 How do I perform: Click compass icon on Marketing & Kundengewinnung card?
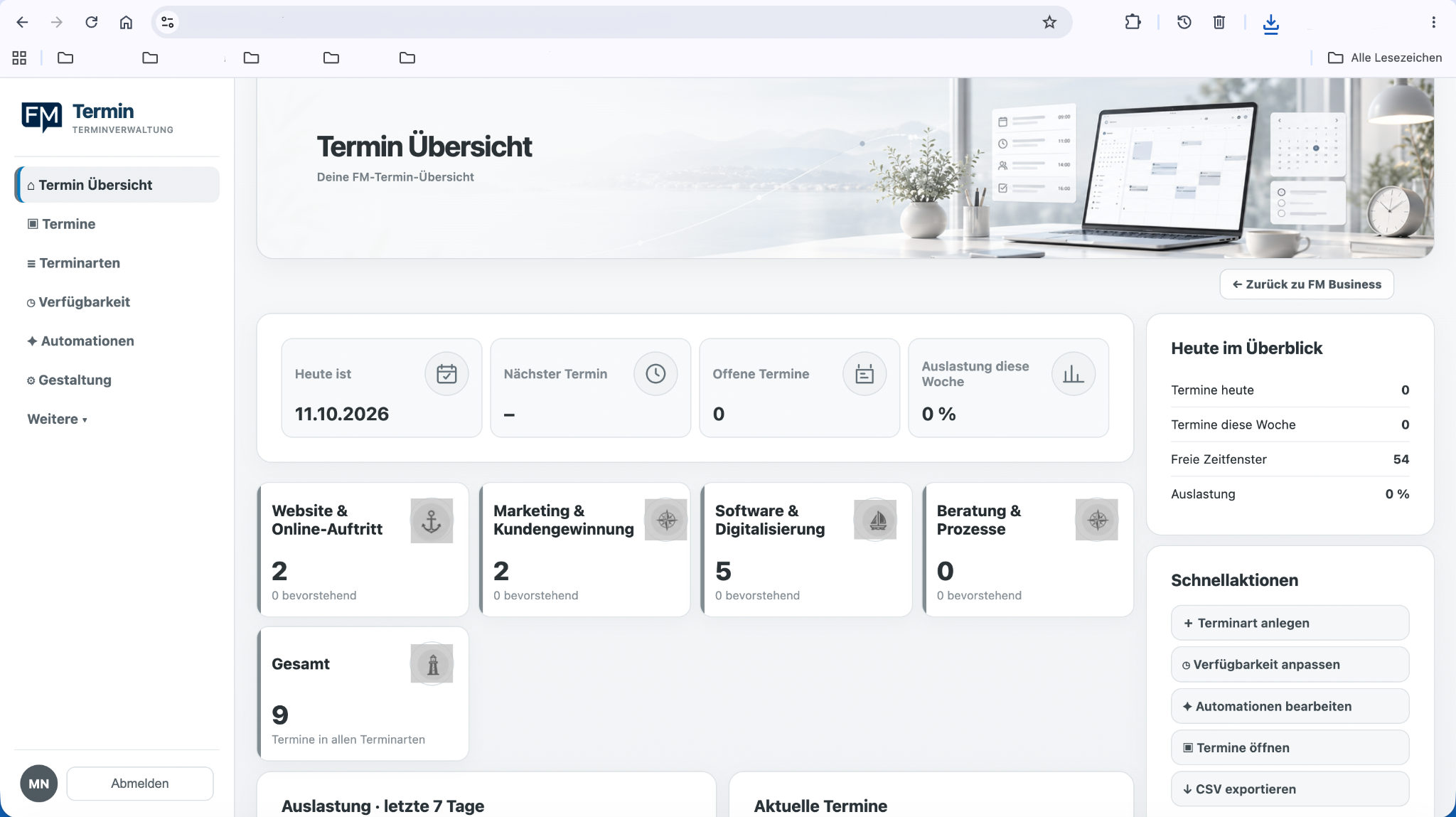(666, 520)
